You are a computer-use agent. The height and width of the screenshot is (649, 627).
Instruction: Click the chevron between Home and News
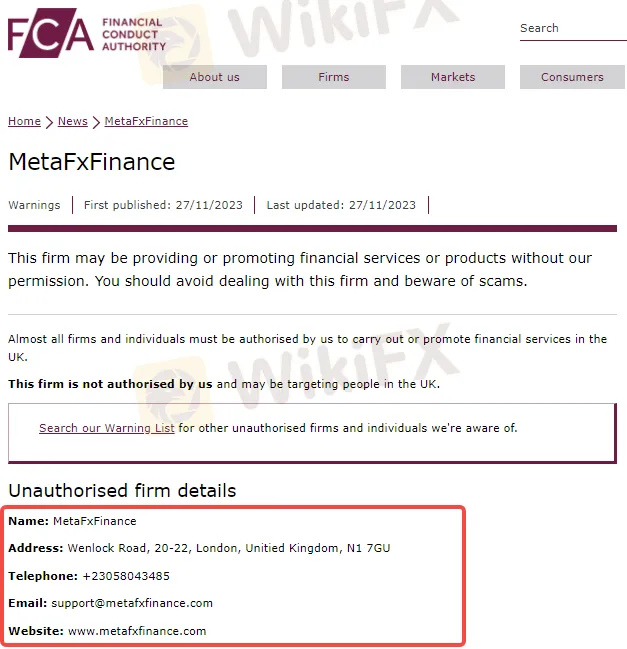[x=49, y=122]
